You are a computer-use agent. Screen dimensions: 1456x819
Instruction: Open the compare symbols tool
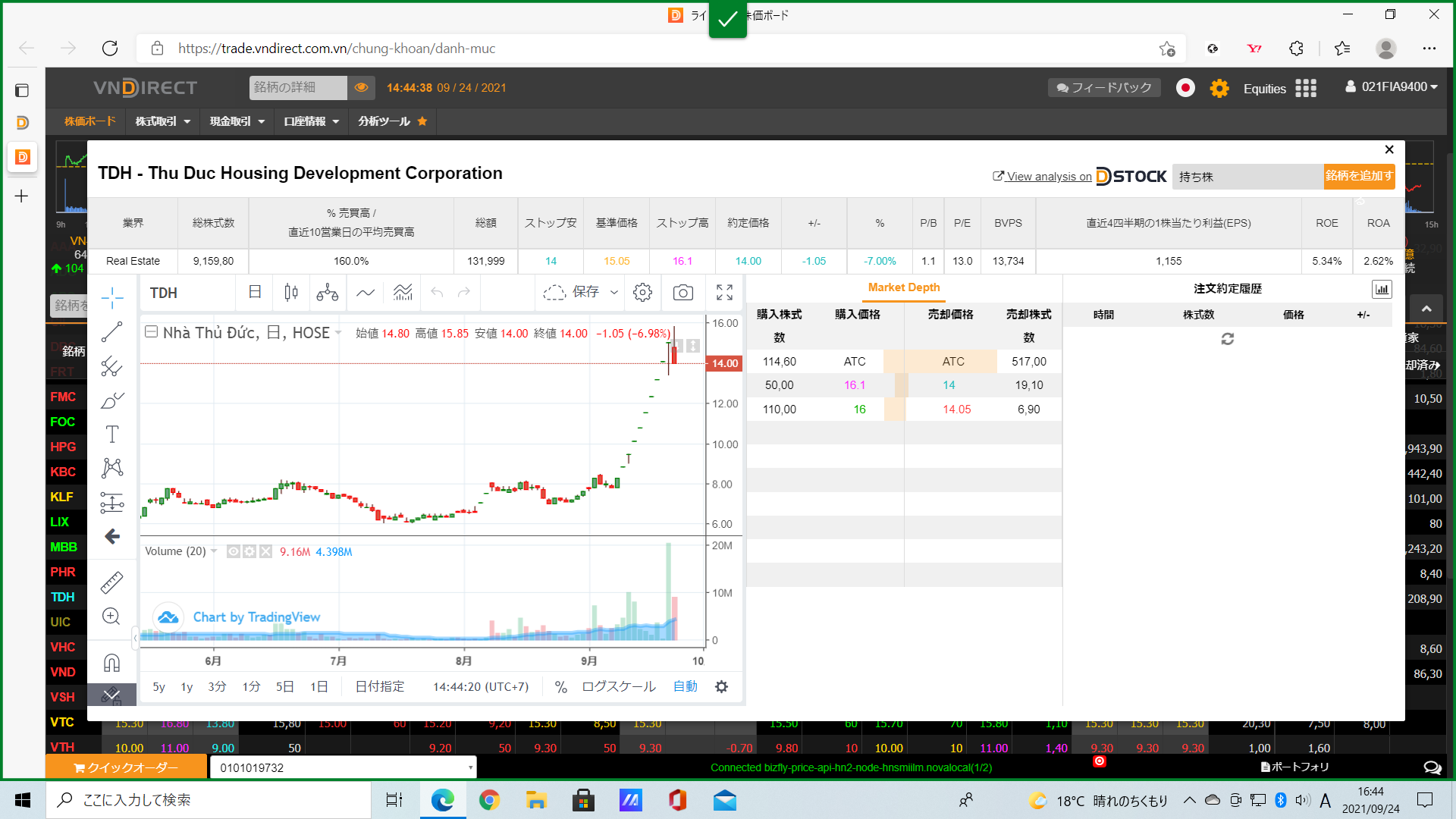click(328, 293)
